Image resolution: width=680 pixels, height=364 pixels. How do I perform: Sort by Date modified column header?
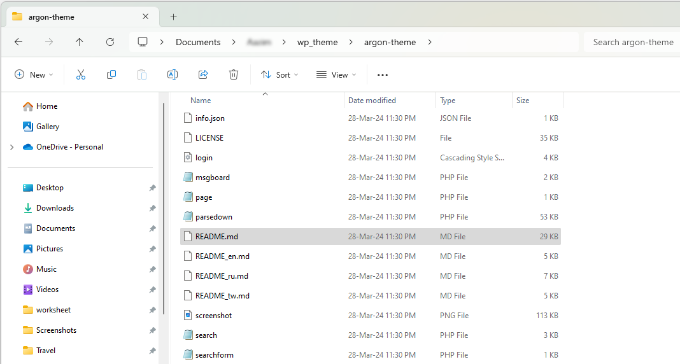372,100
